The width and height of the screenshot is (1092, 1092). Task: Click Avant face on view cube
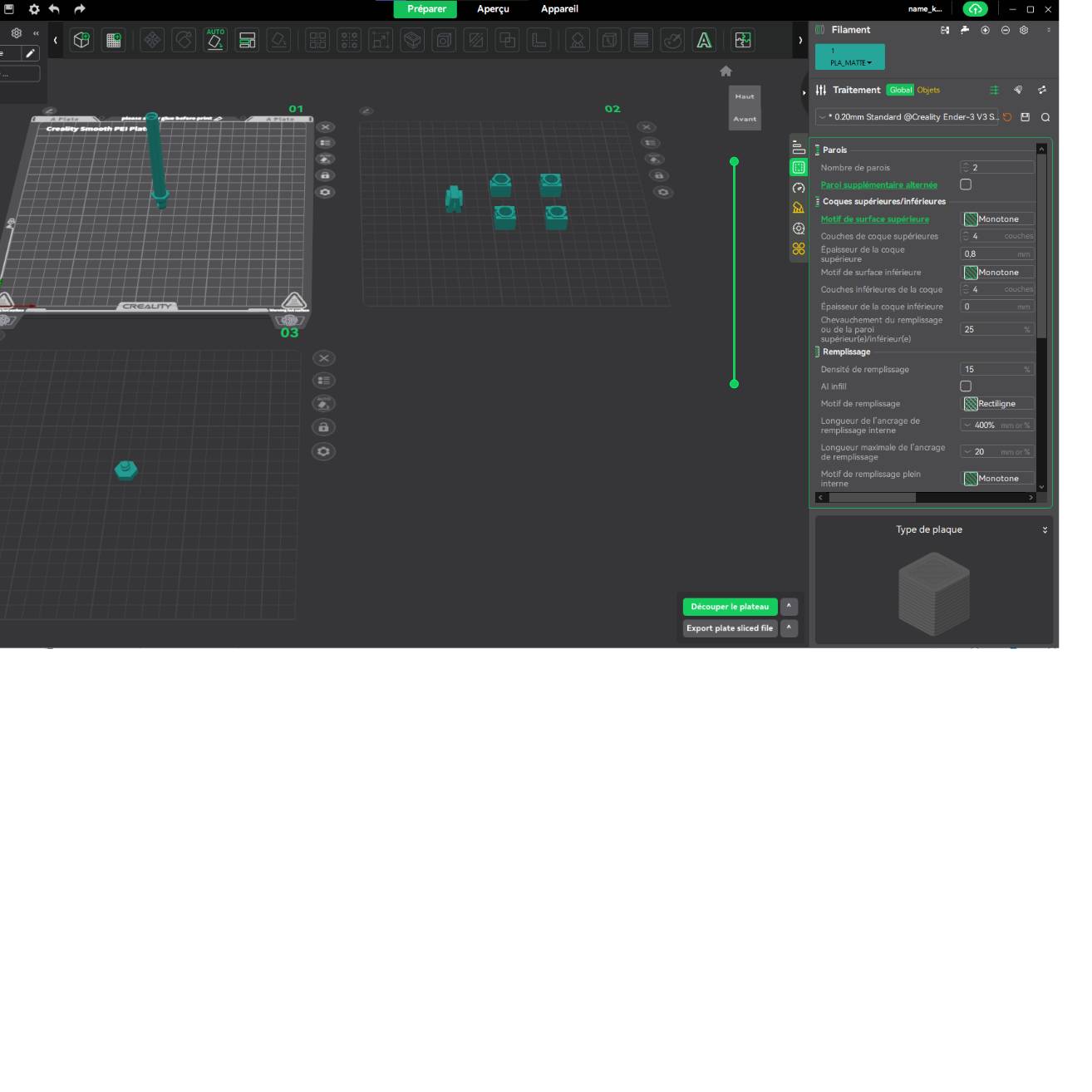pos(745,119)
